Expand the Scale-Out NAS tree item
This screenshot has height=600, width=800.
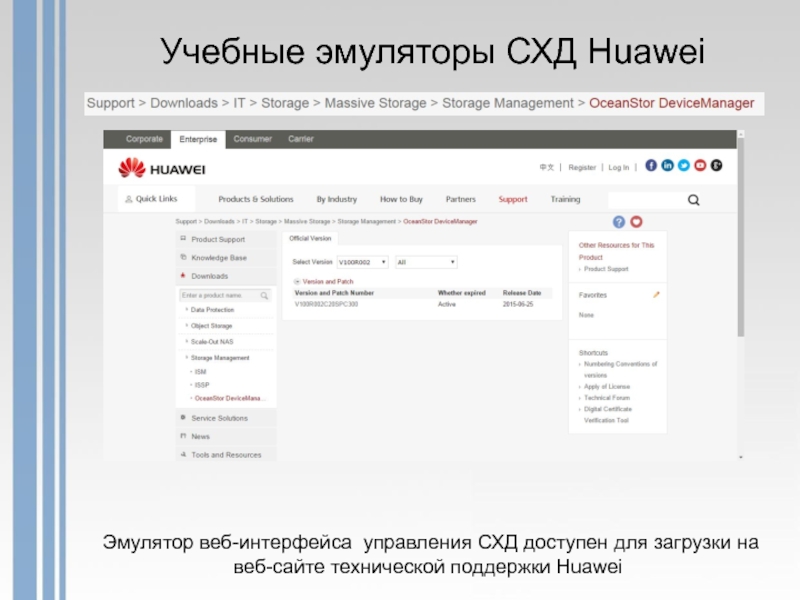[211, 341]
